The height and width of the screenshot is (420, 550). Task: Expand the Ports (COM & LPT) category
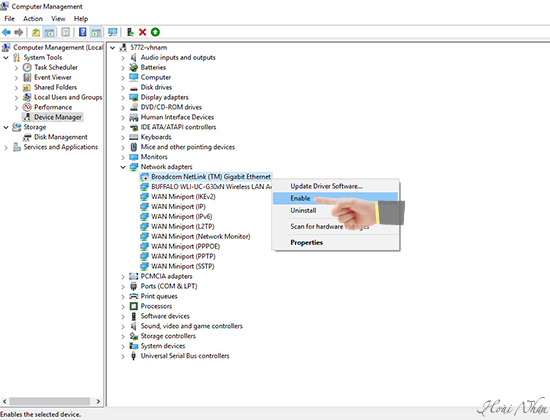pos(123,287)
